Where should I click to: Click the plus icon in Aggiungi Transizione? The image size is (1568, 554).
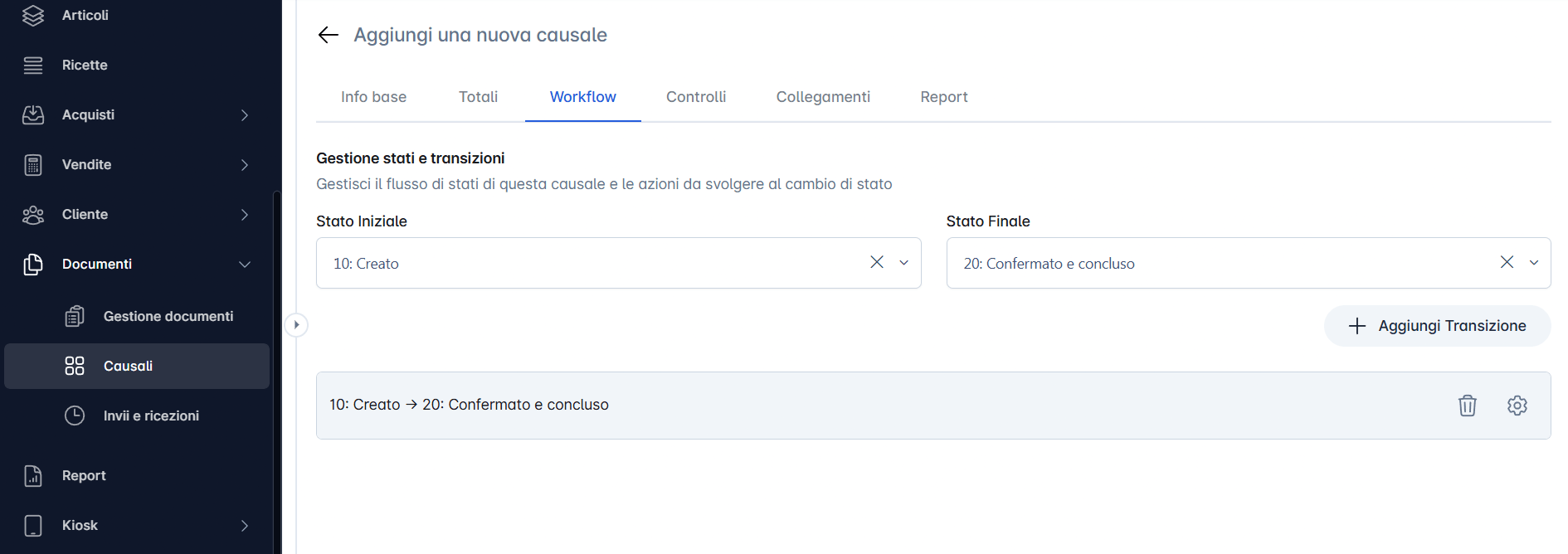point(1357,326)
